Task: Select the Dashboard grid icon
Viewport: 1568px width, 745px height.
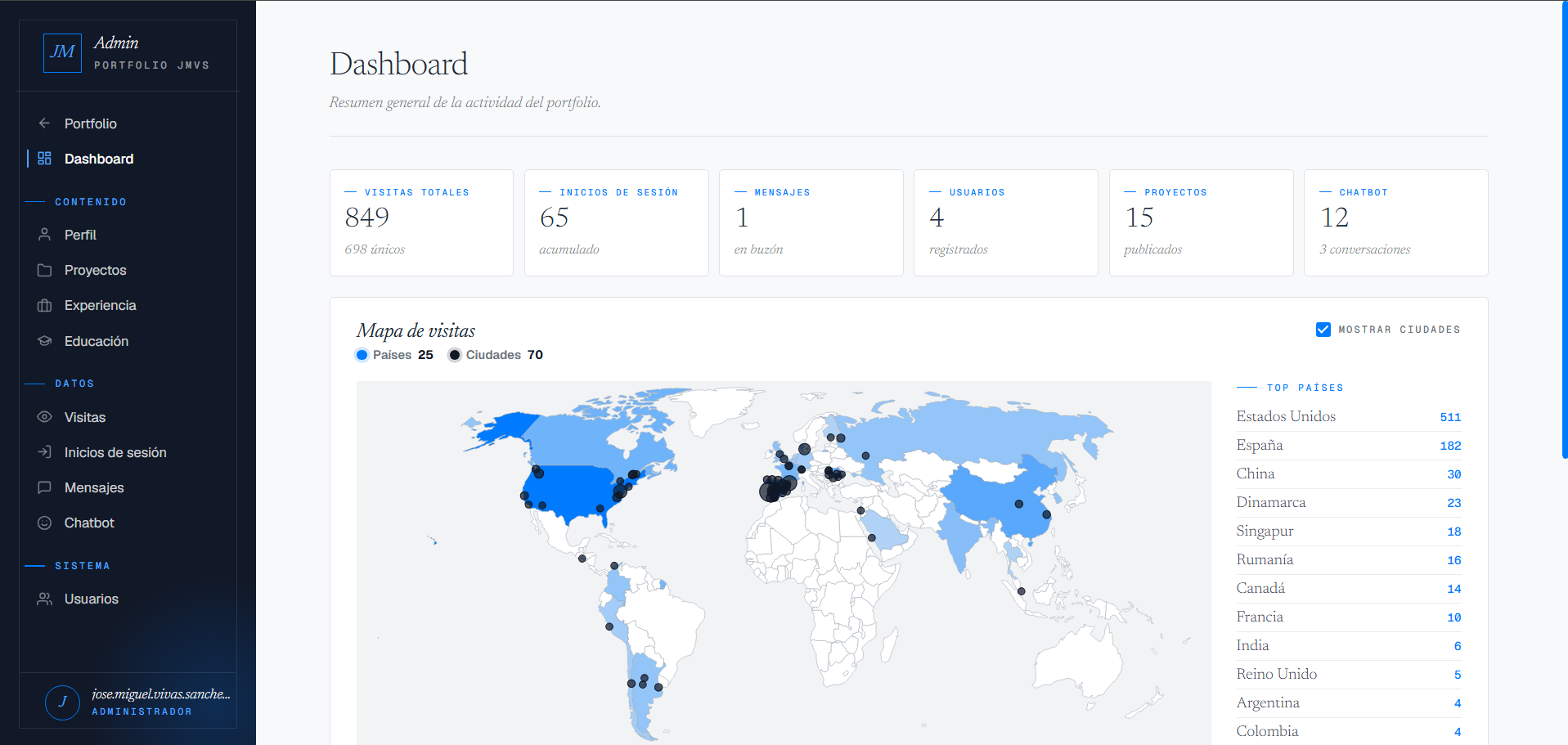Action: point(44,159)
